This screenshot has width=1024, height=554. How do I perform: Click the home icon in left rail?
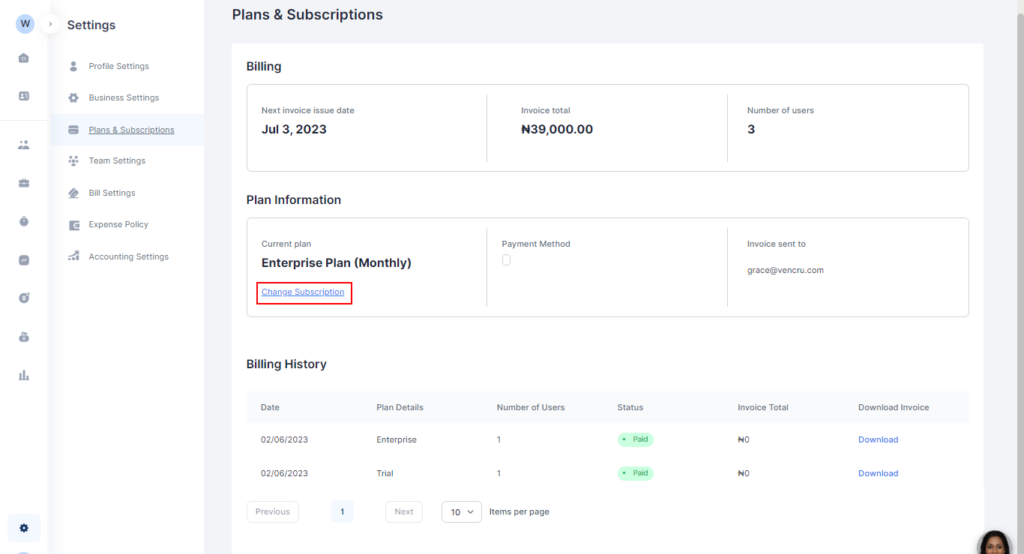click(24, 58)
